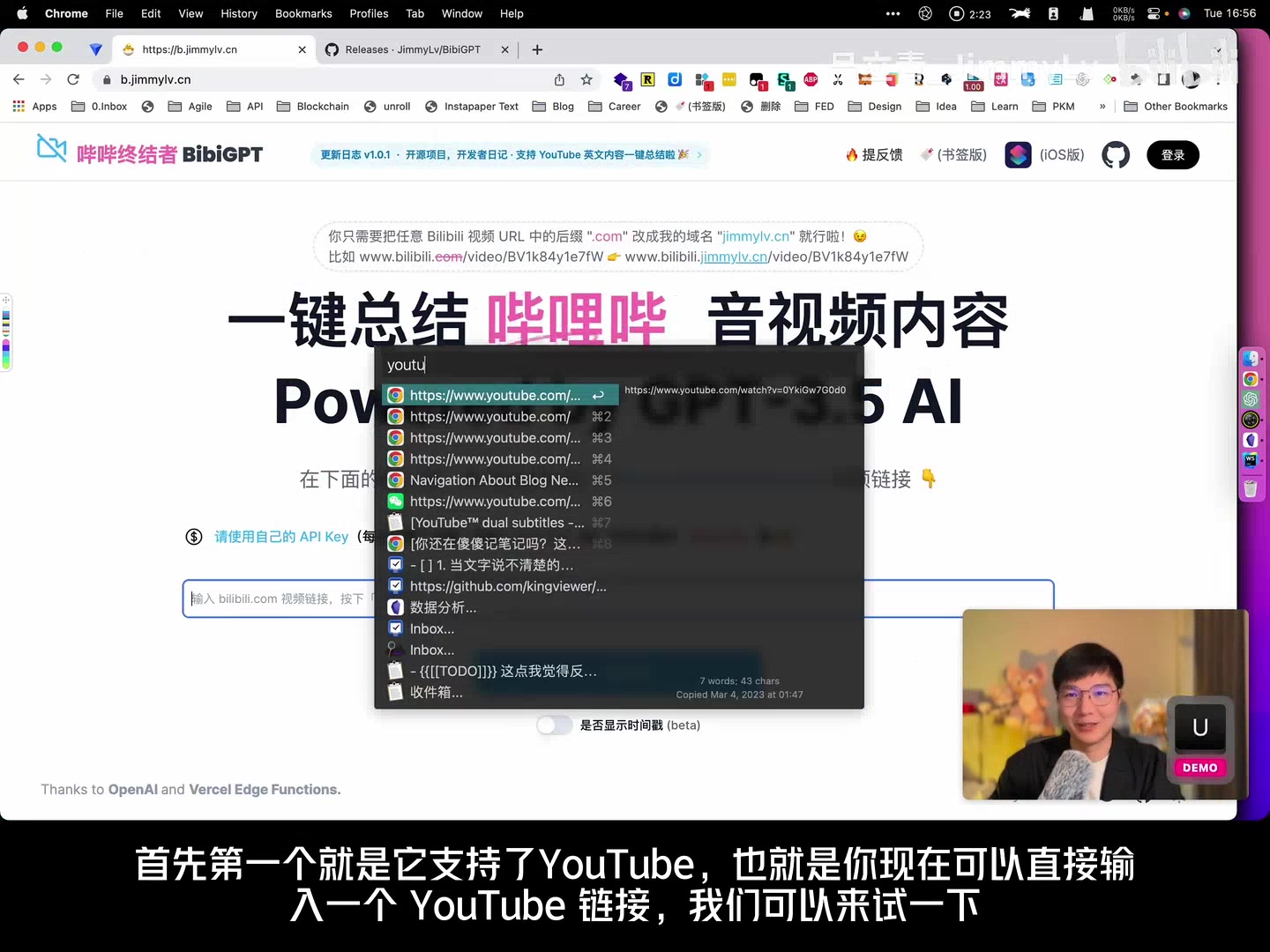Open the OpenAI link in the footer
1270x952 pixels.
point(132,789)
